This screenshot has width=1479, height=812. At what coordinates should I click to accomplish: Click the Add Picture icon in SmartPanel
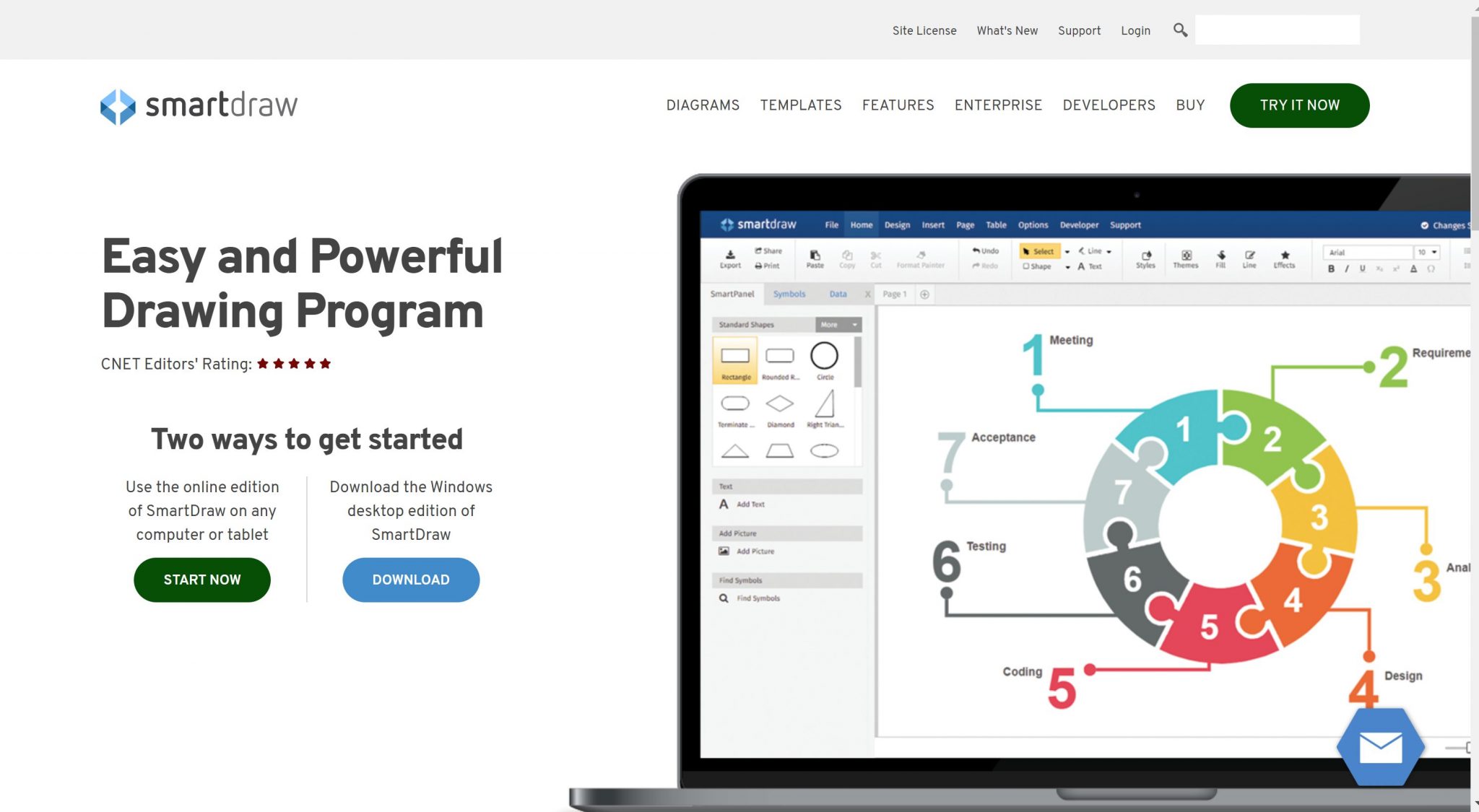click(724, 551)
